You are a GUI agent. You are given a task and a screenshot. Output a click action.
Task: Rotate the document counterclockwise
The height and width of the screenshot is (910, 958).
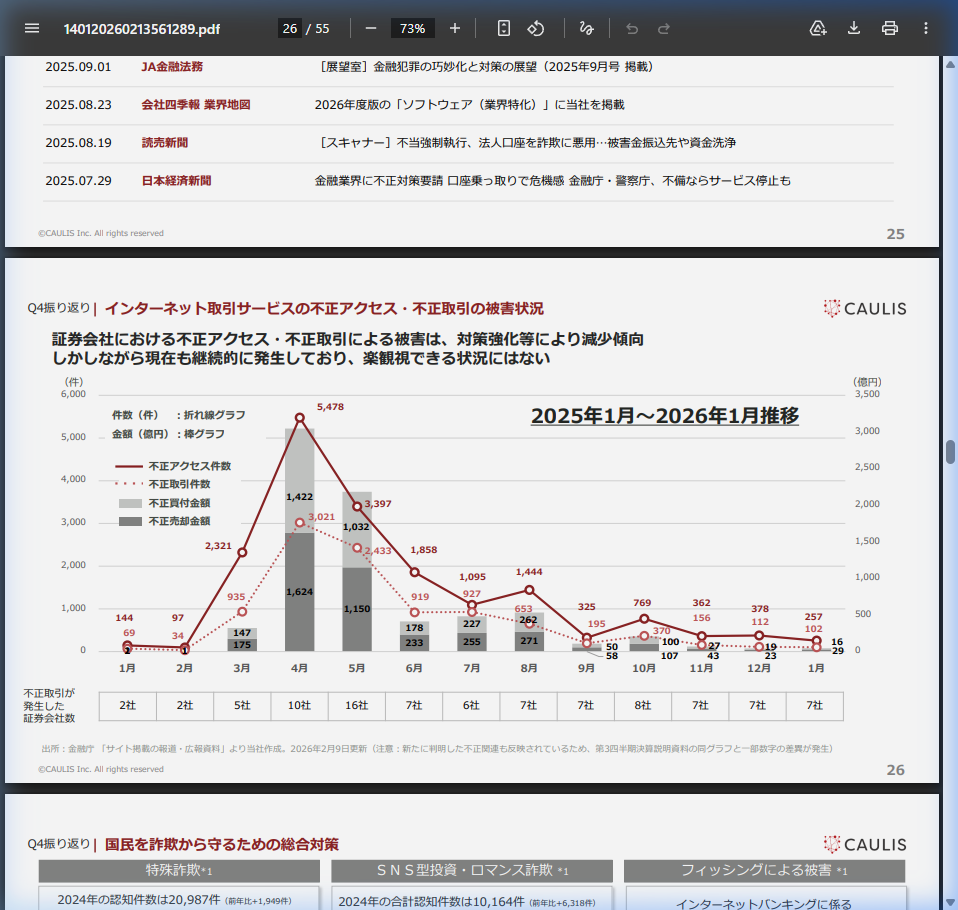tap(536, 28)
